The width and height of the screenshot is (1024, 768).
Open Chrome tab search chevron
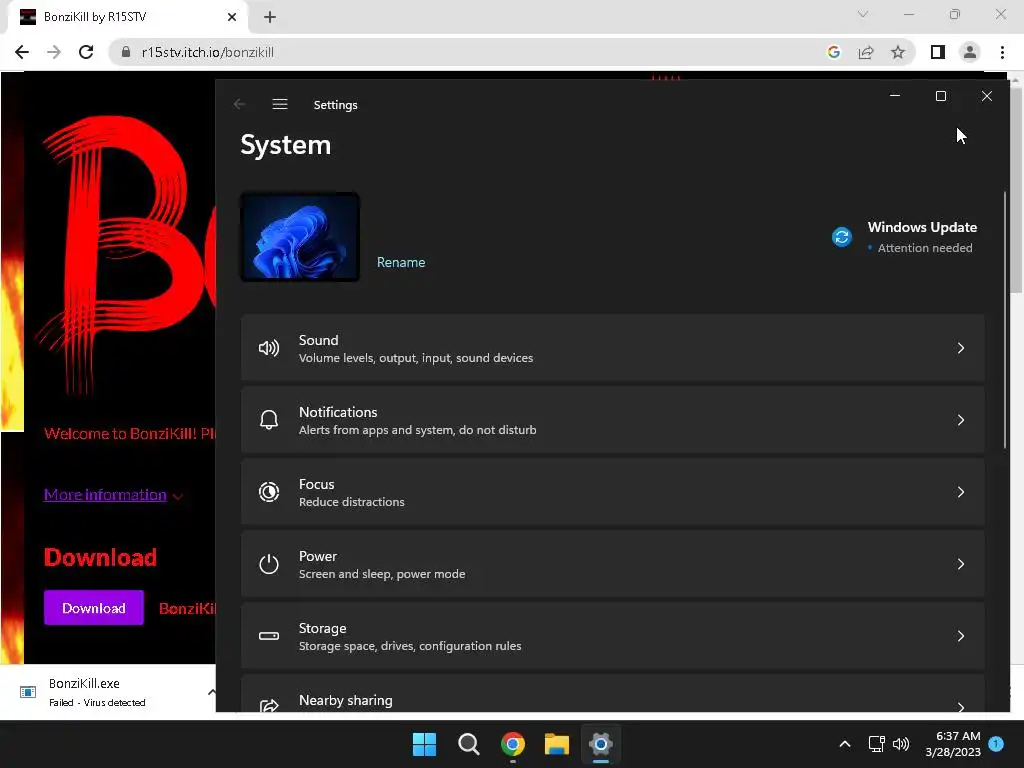click(863, 14)
